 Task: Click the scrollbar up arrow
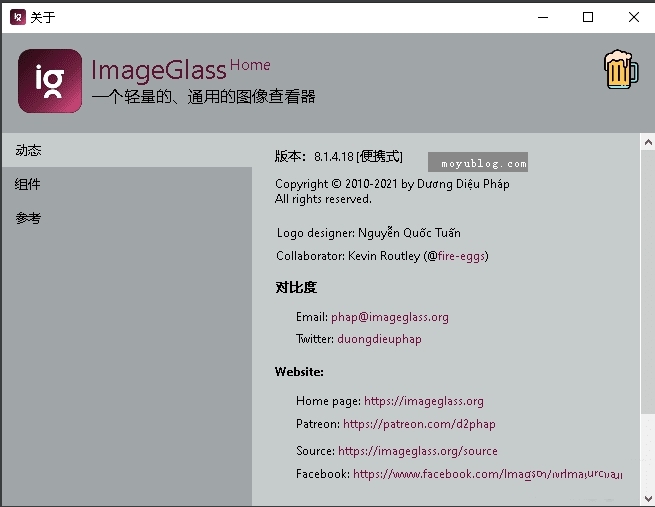pos(648,142)
